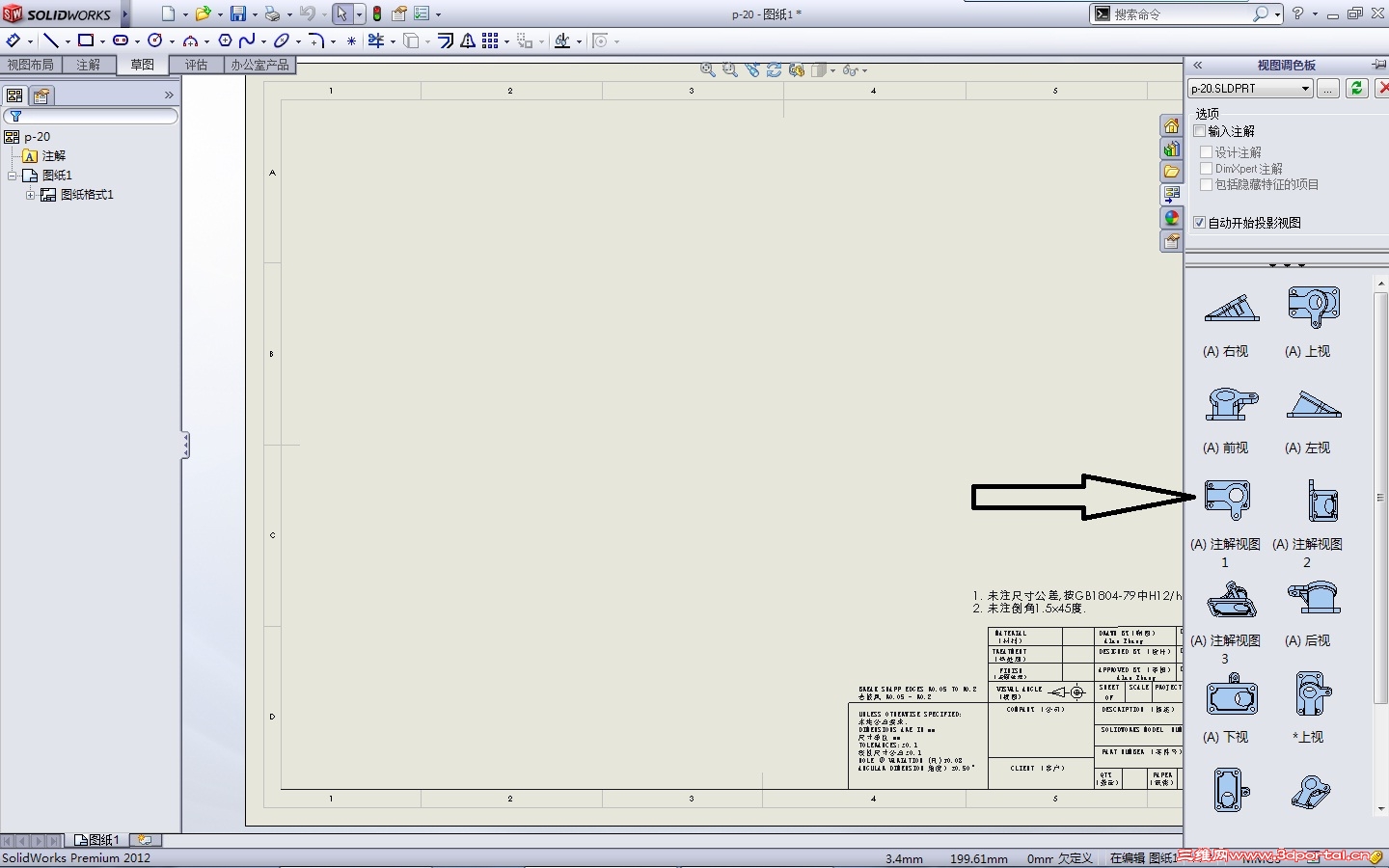Click the search magnifier button in the title bar

(1261, 14)
